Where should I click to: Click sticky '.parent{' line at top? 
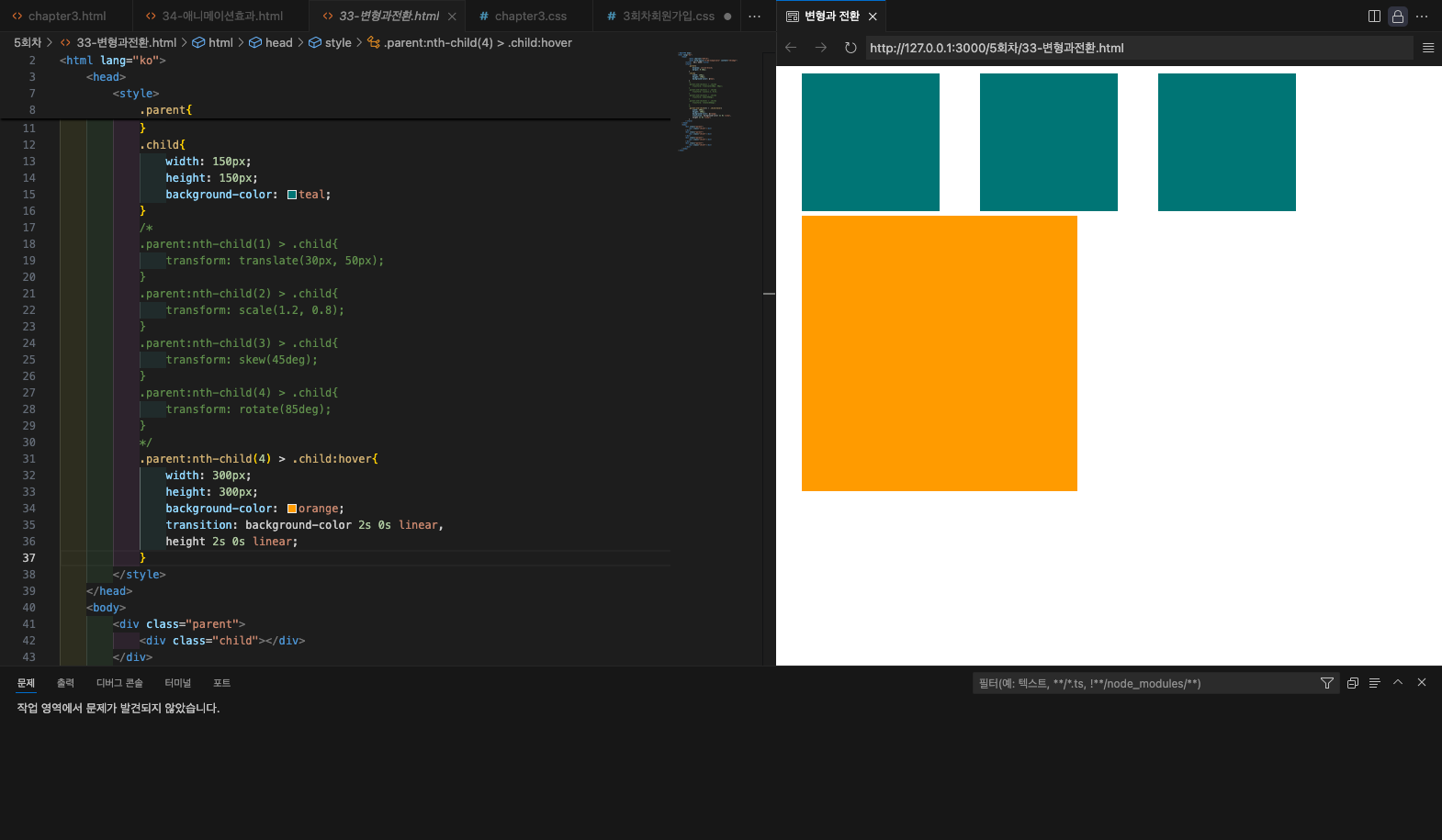click(165, 110)
